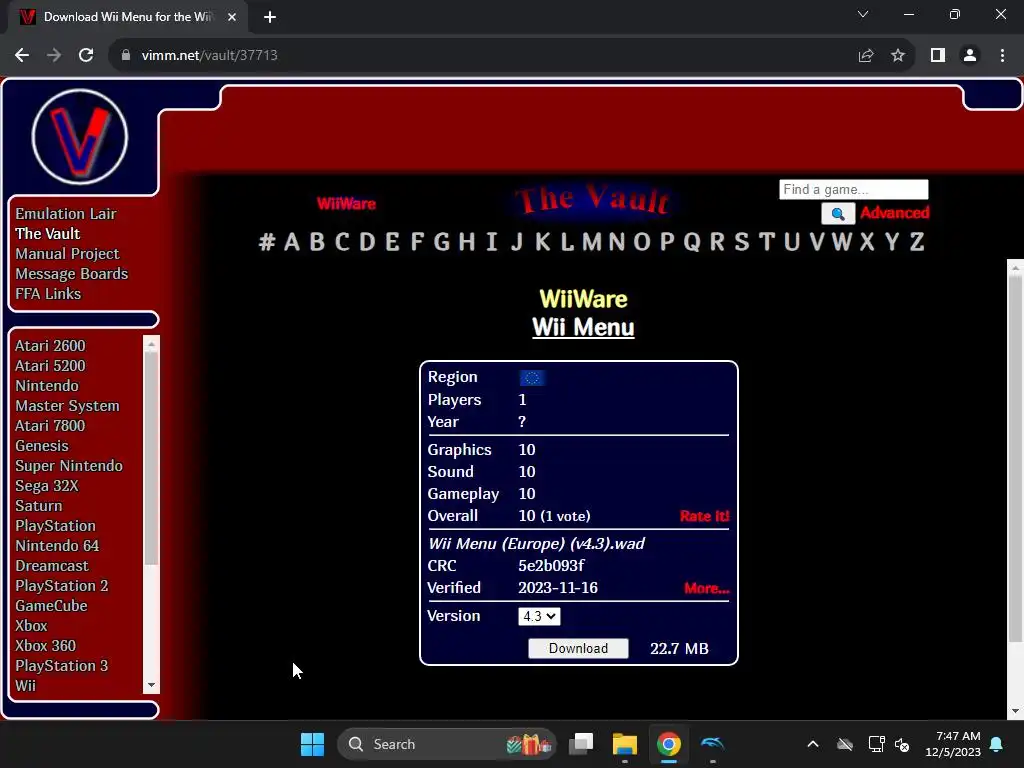Select Xbox 360 system

point(45,645)
